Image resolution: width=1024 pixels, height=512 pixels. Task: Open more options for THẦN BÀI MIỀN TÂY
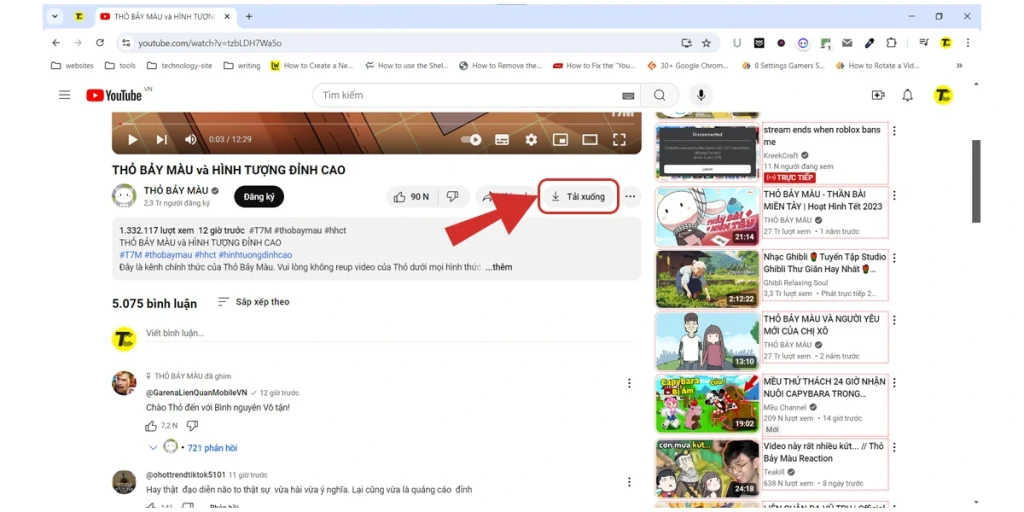tap(894, 195)
